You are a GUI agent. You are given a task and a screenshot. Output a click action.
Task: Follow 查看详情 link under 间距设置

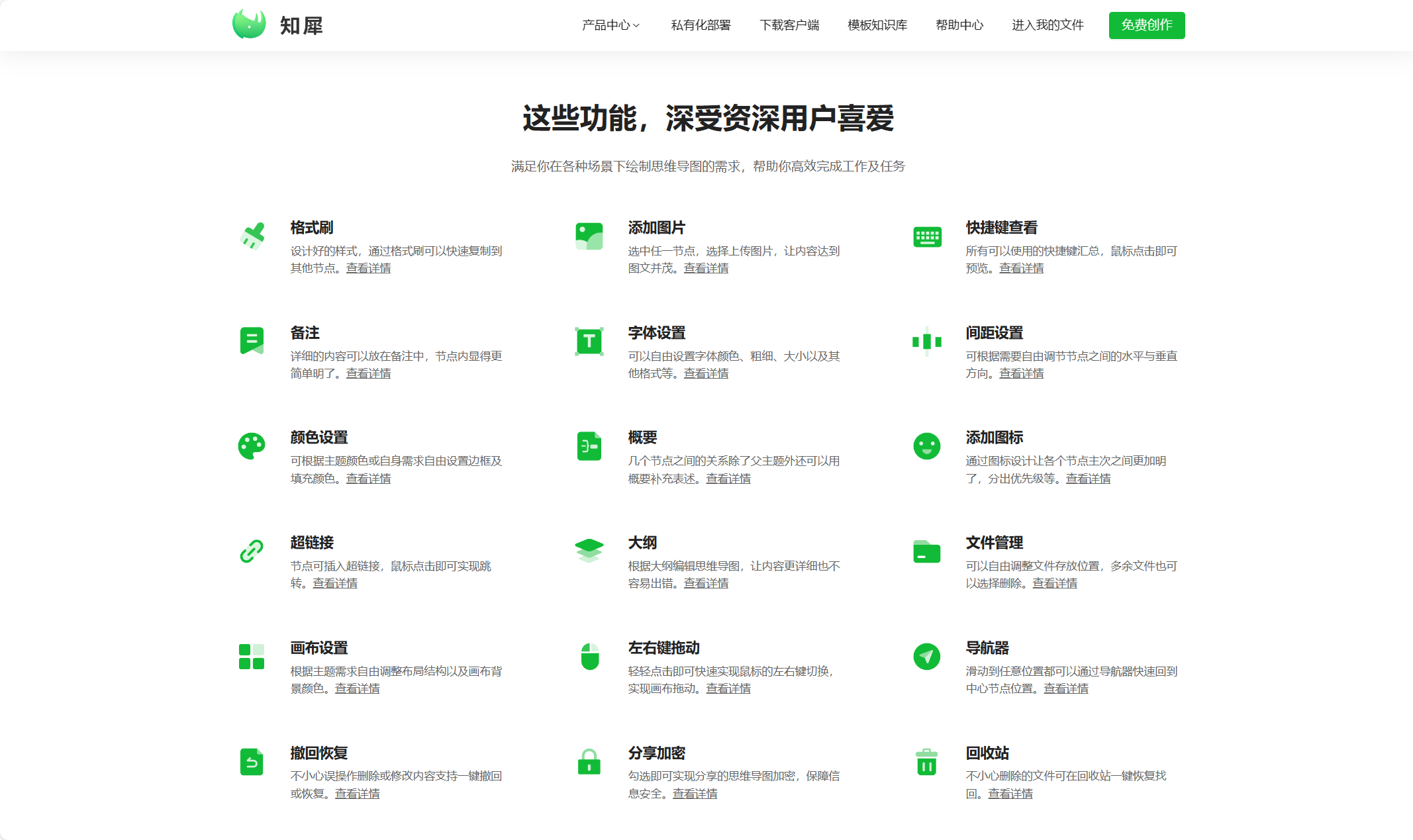click(1021, 373)
